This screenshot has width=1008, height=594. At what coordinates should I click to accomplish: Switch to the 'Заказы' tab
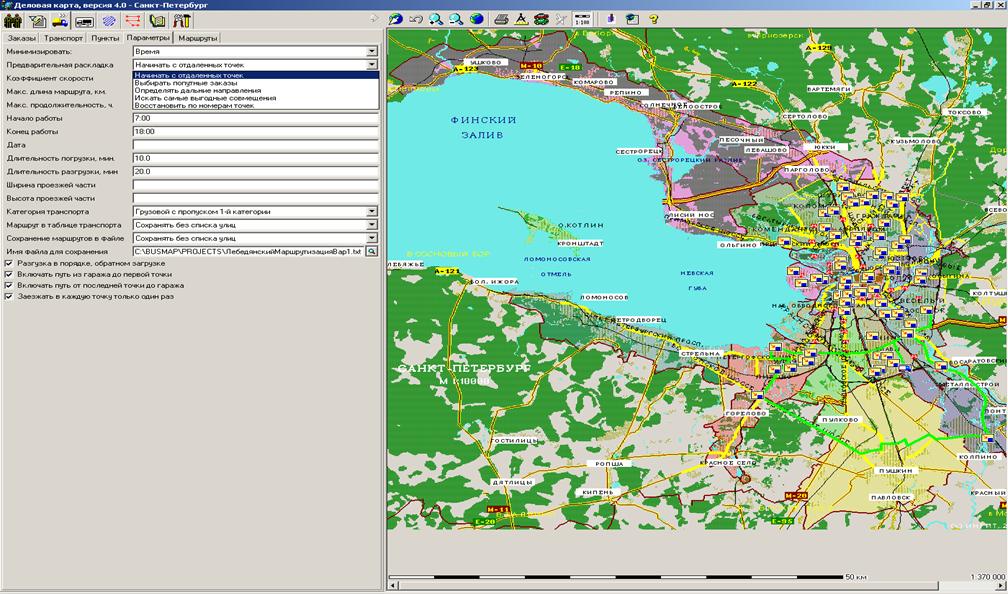click(22, 38)
